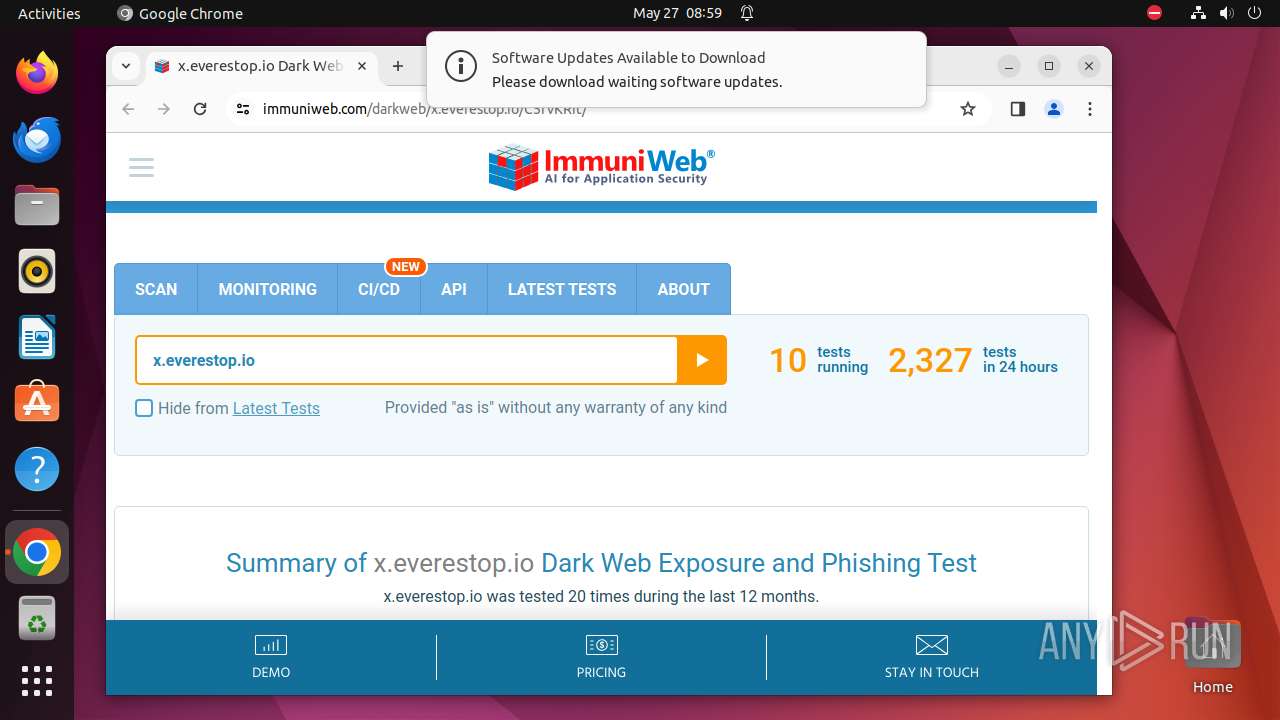This screenshot has width=1280, height=720.
Task: Go forward in Chrome
Action: [164, 109]
